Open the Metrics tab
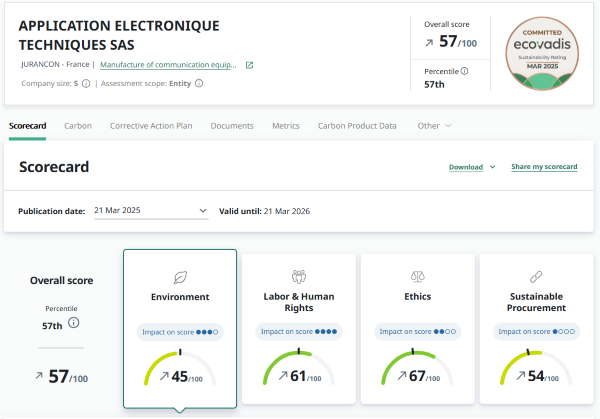Viewport: 600px width, 419px height. 286,126
